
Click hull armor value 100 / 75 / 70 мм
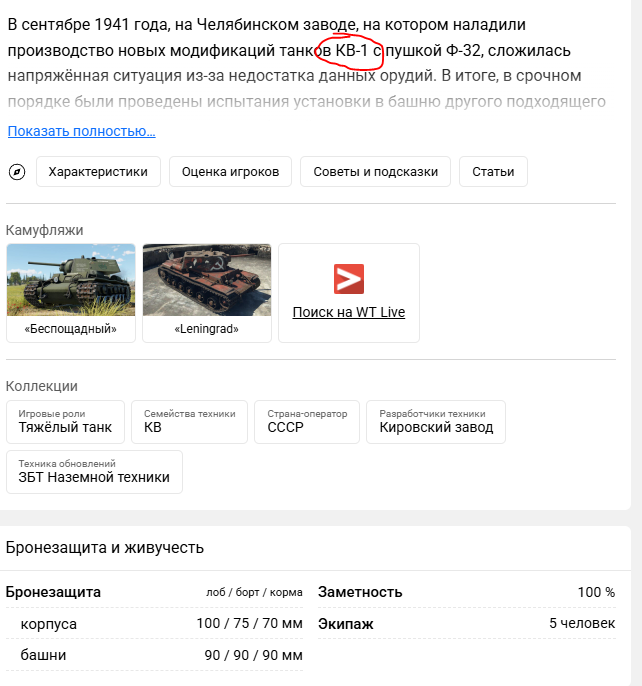point(249,623)
